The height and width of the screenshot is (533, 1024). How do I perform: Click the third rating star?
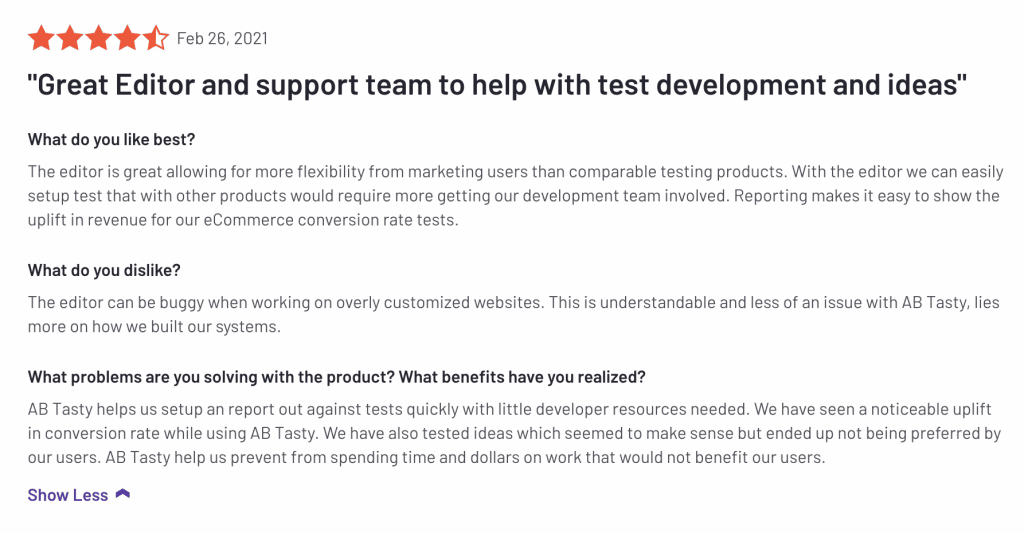tap(99, 39)
